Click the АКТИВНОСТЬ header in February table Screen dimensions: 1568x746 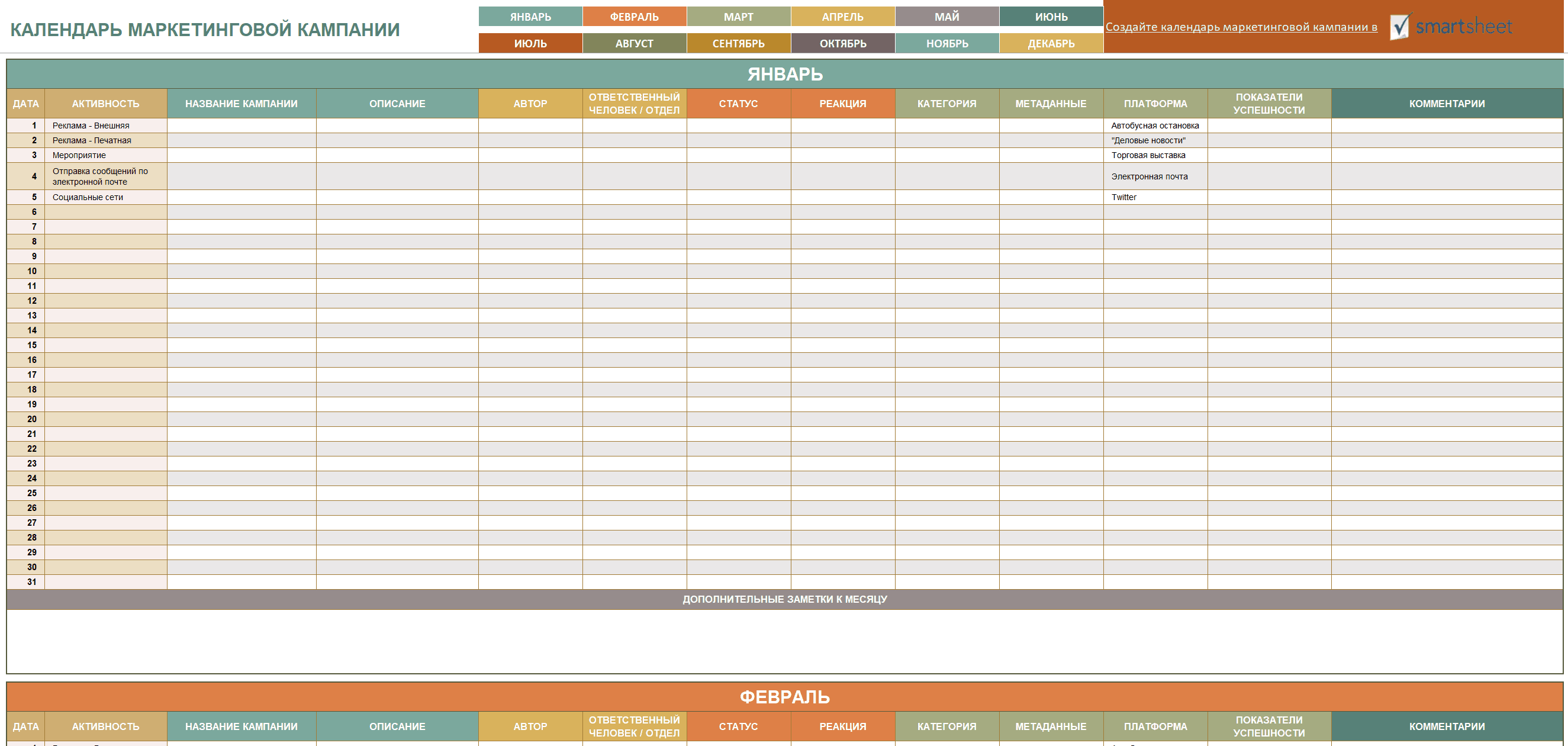click(x=106, y=726)
